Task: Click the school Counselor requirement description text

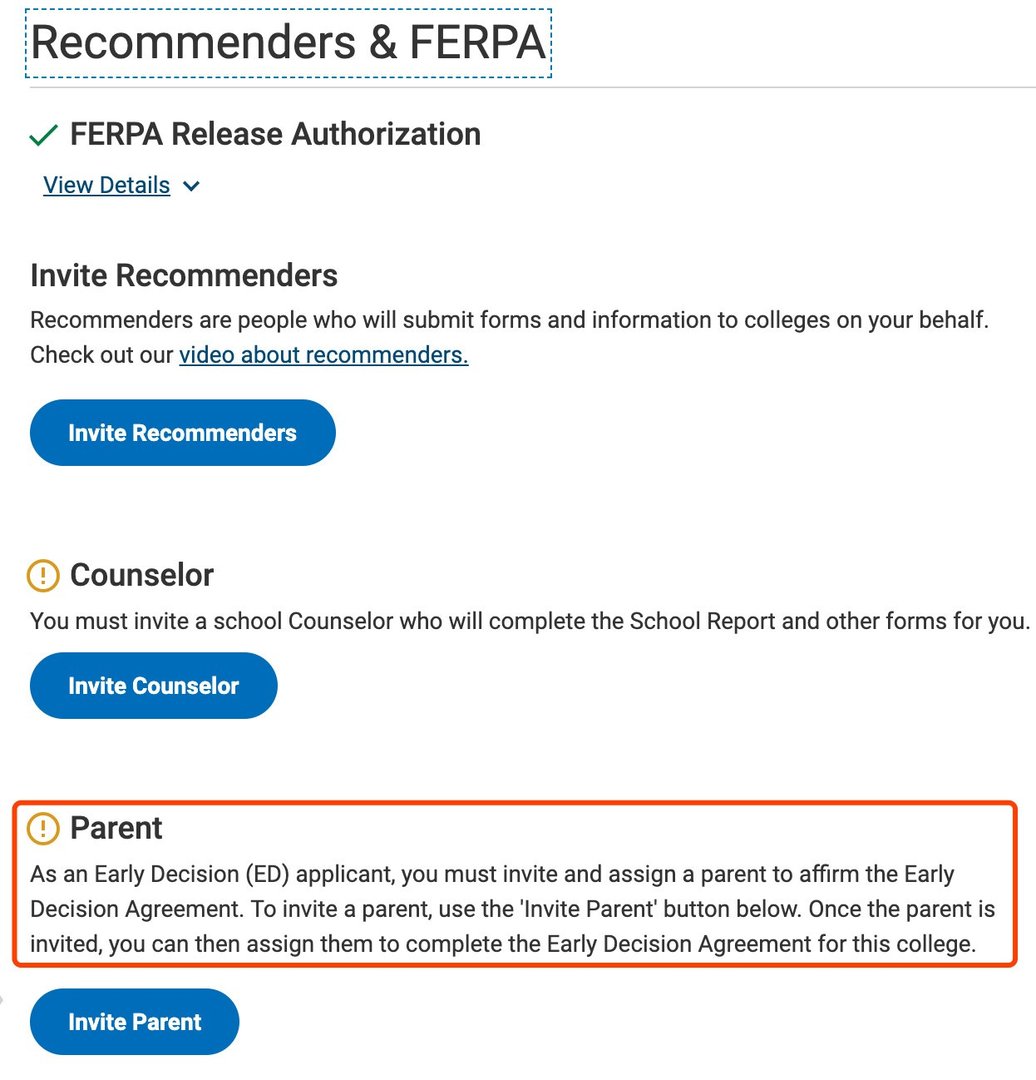Action: coord(530,621)
